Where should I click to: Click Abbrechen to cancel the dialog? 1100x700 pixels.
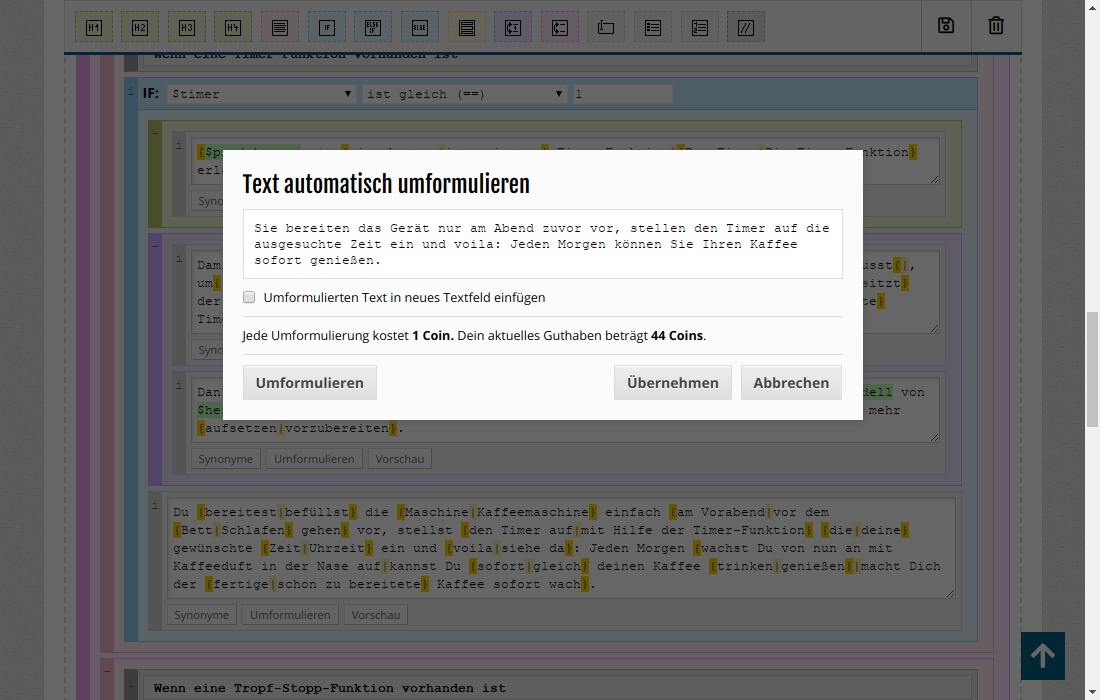click(x=791, y=383)
